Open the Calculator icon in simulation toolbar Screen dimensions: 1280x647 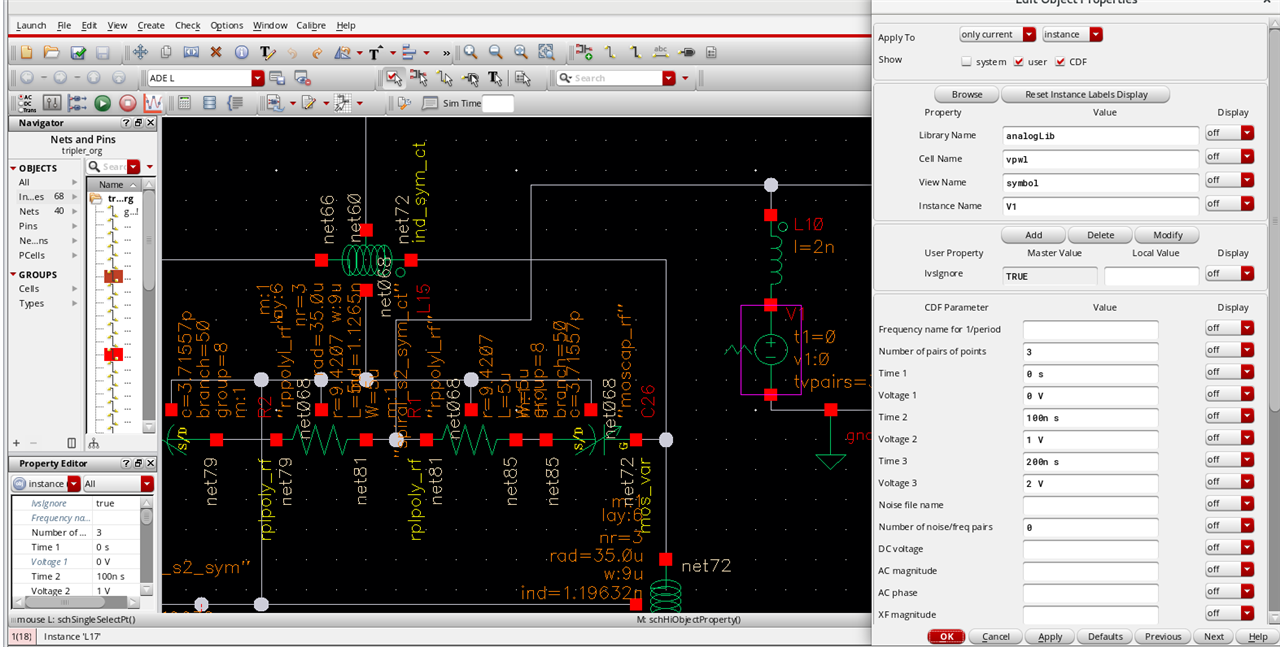[184, 103]
